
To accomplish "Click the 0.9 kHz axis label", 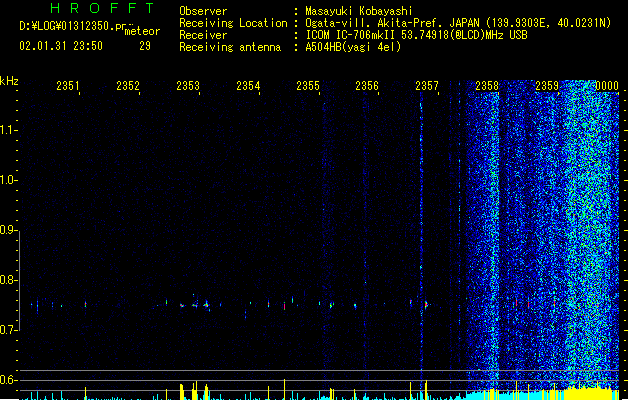I will [x=8, y=230].
